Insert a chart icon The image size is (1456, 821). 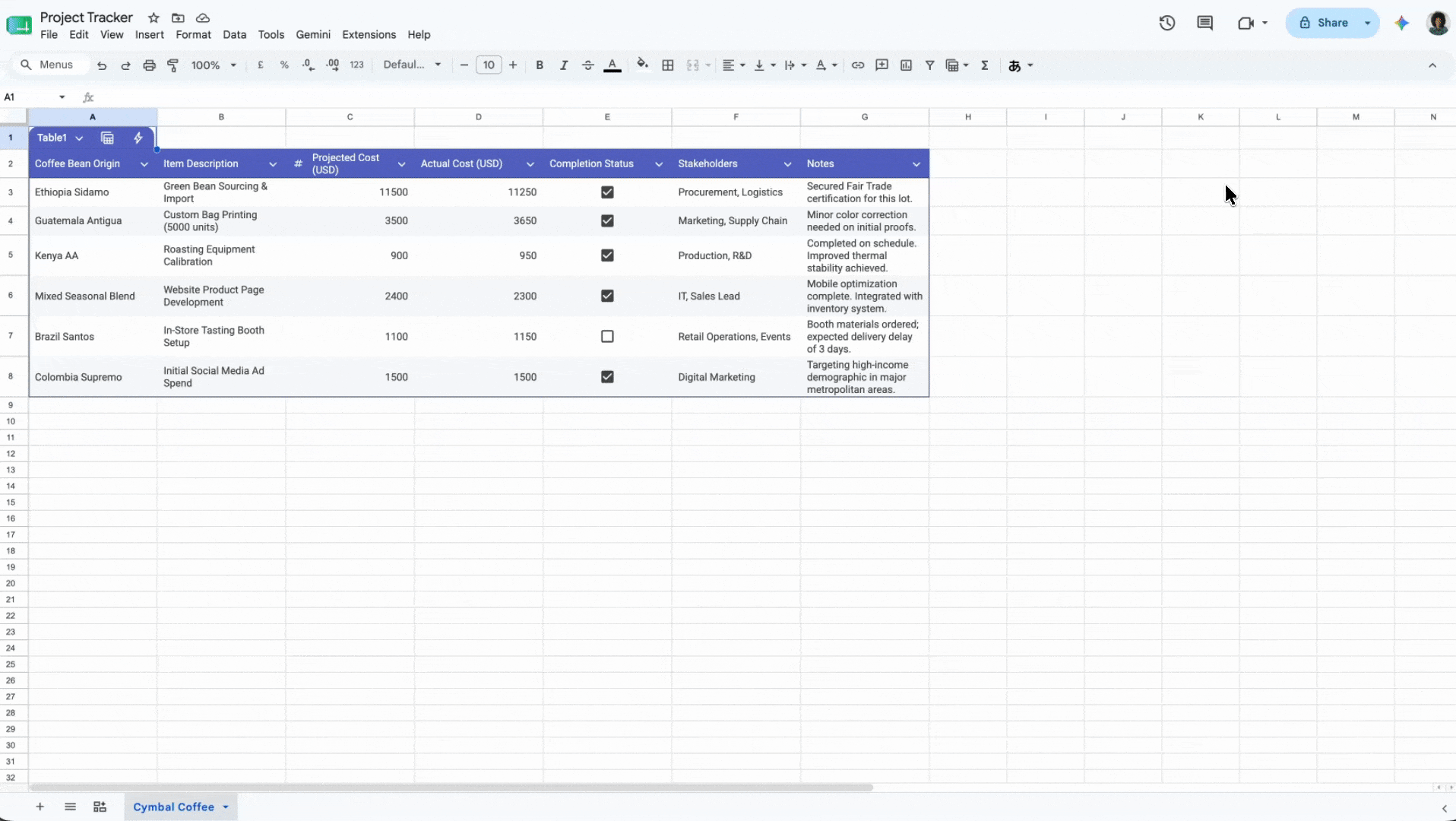pos(906,65)
